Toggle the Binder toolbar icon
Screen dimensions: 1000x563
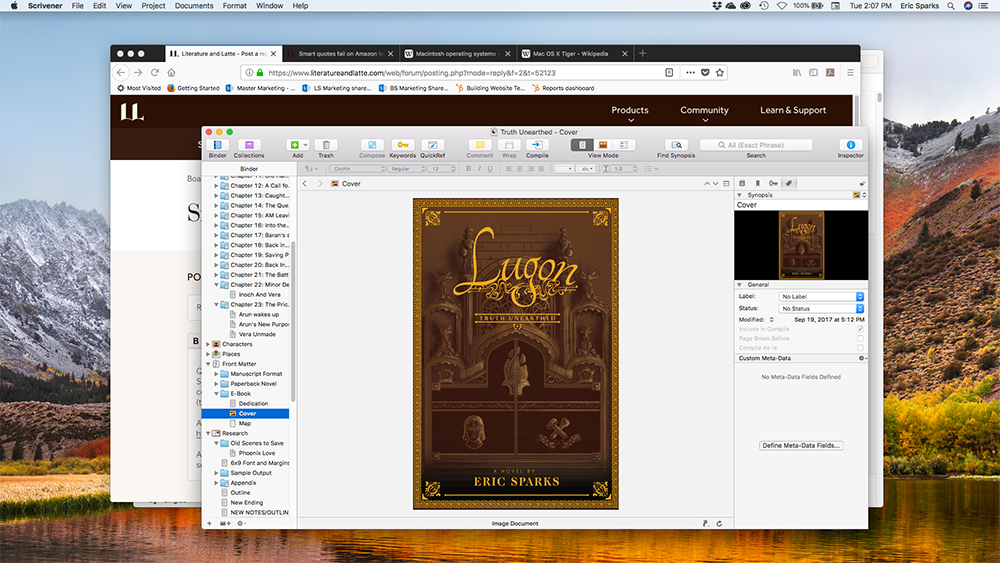click(x=217, y=145)
